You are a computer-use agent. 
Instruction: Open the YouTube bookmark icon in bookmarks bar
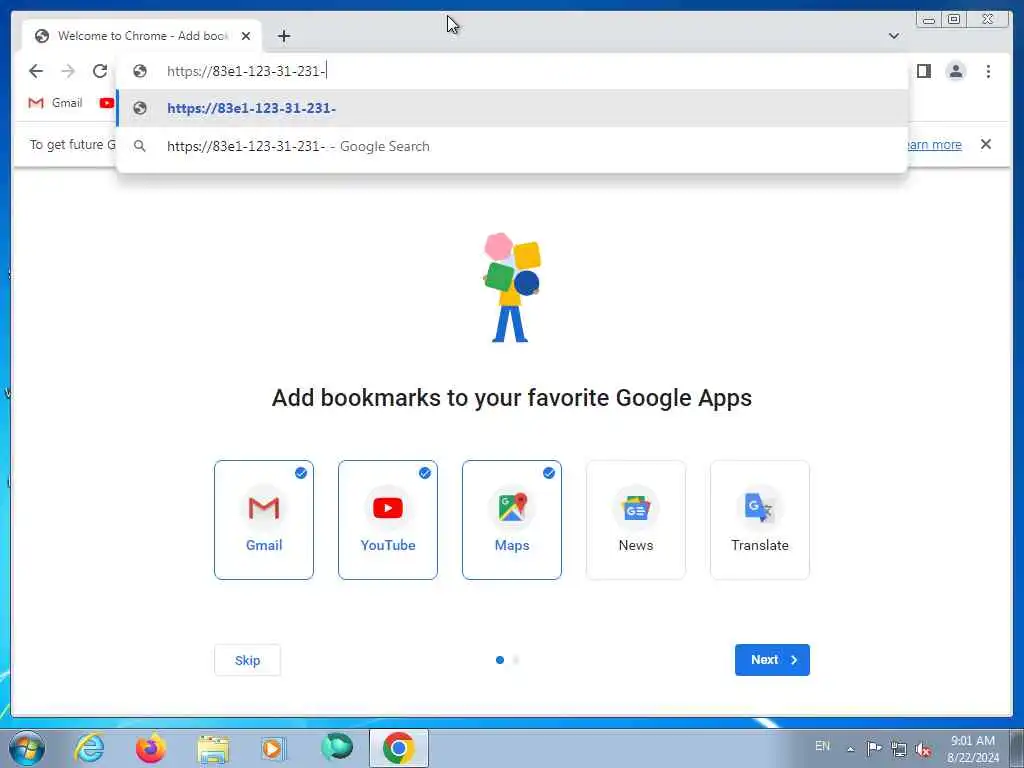click(106, 103)
